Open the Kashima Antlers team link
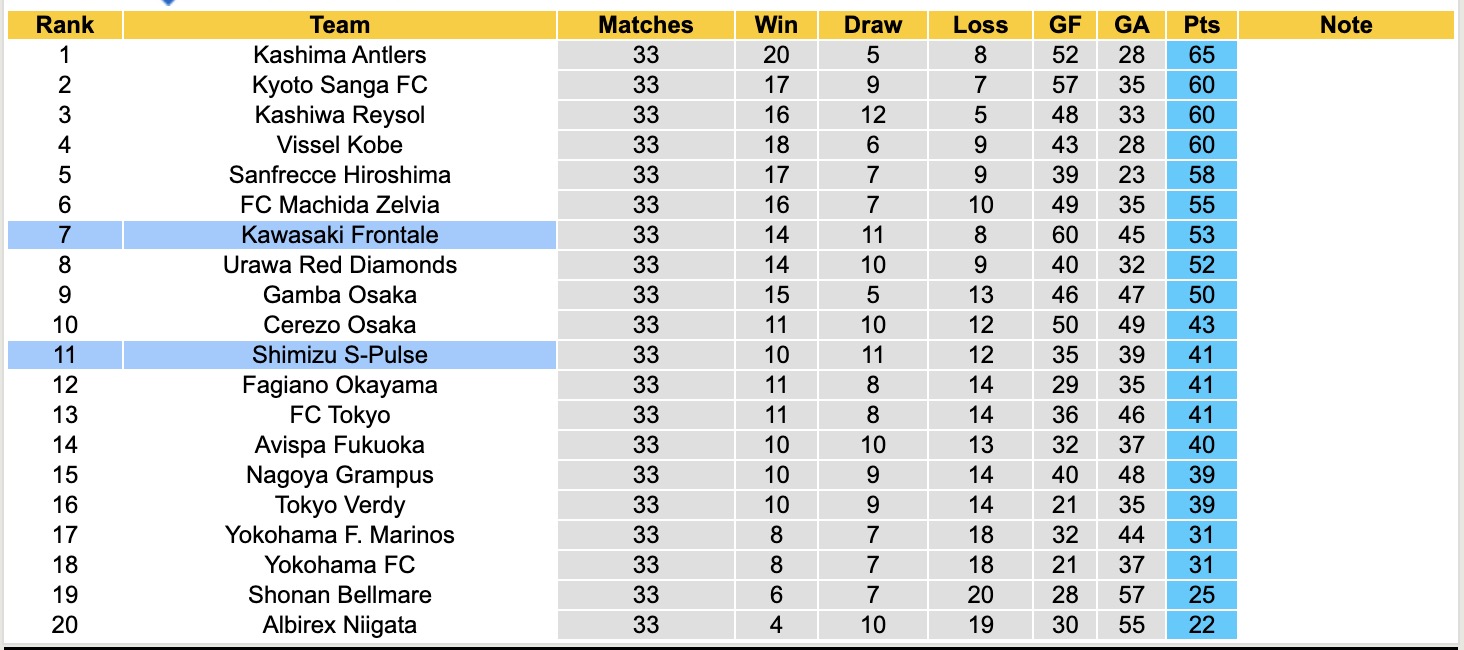This screenshot has width=1464, height=650. pyautogui.click(x=340, y=55)
